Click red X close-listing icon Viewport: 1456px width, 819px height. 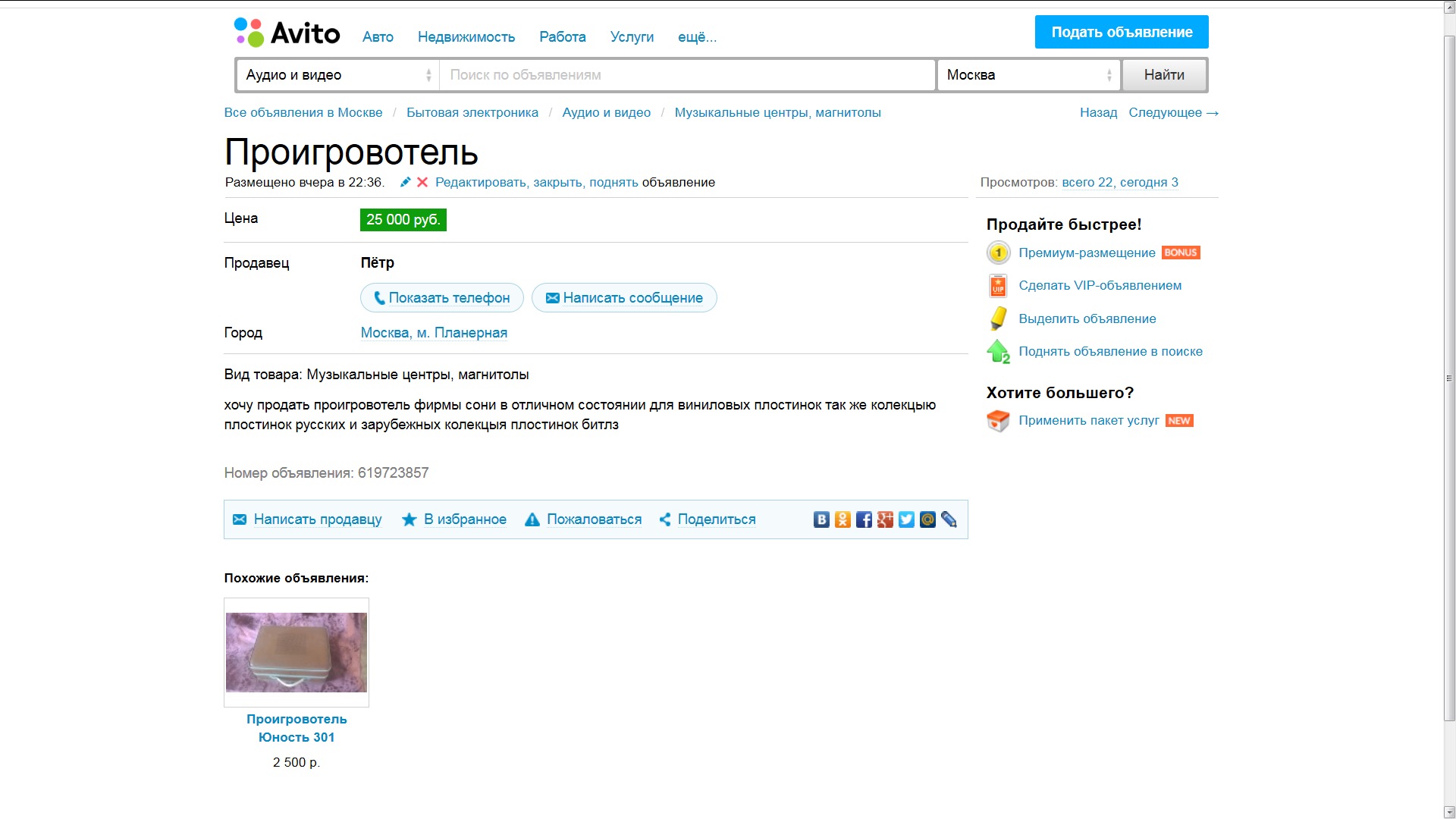(x=422, y=182)
